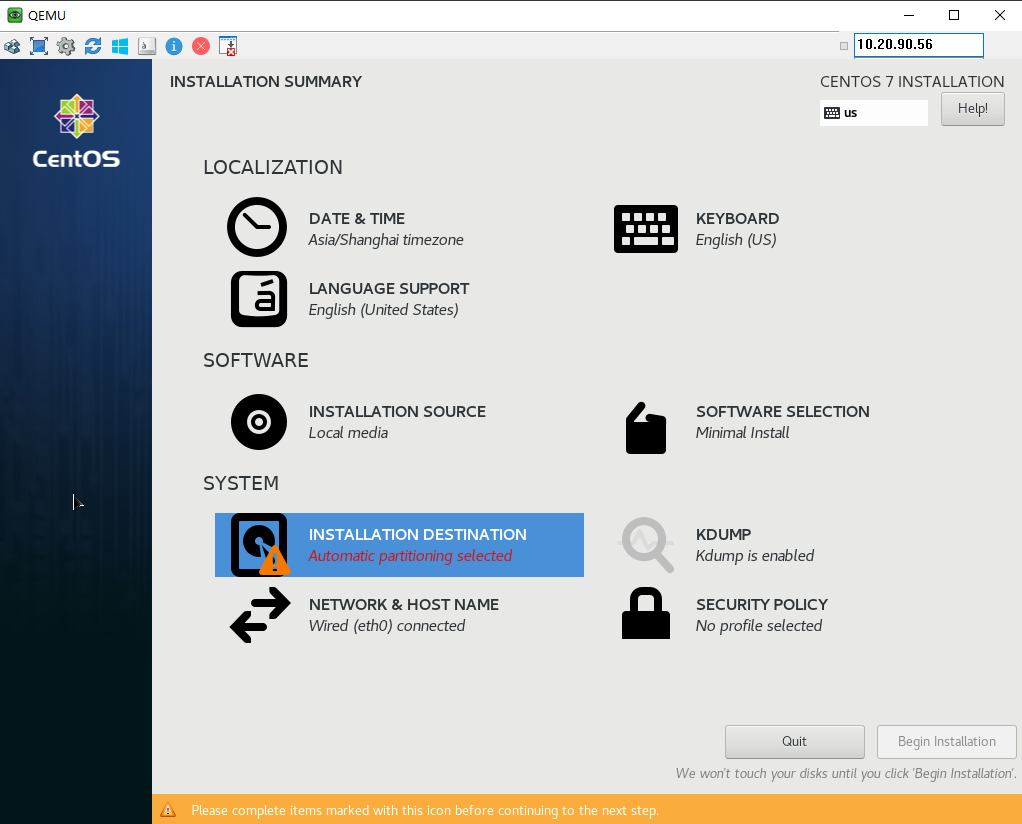Screen dimensions: 1022x824
Task: Select the DATE & TIME label
Action: click(357, 218)
